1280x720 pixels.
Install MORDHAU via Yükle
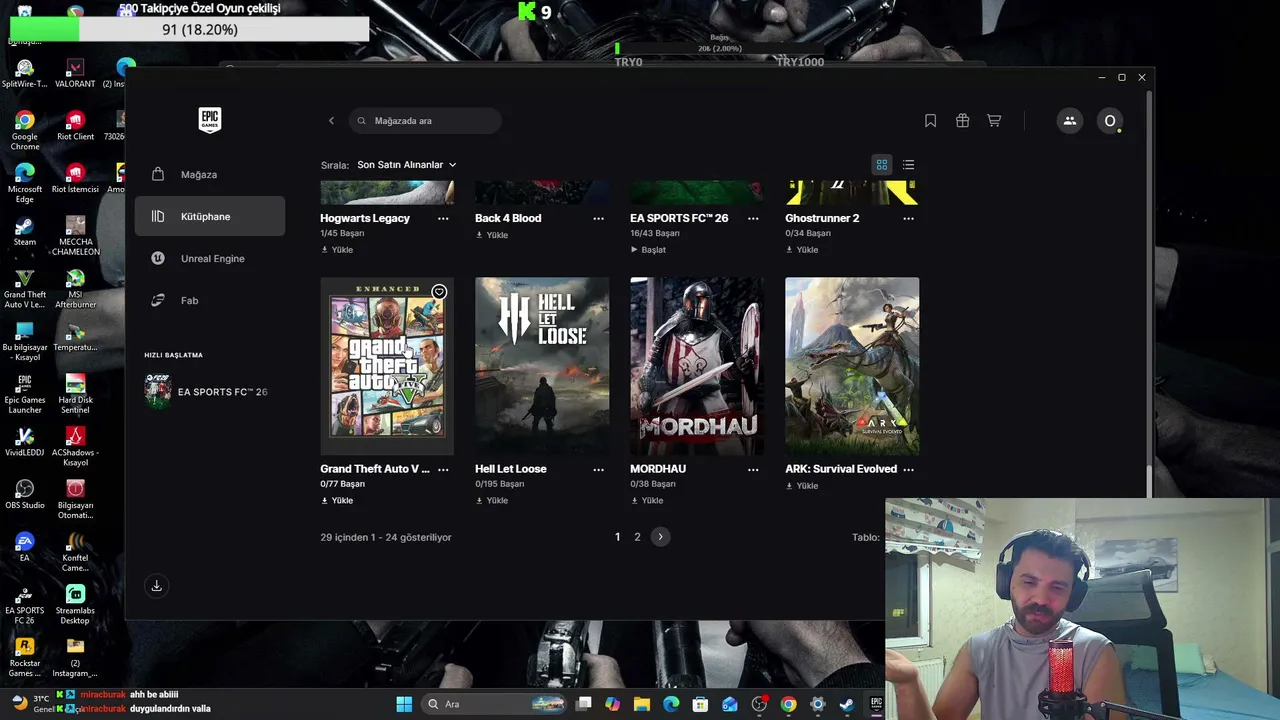pos(647,501)
